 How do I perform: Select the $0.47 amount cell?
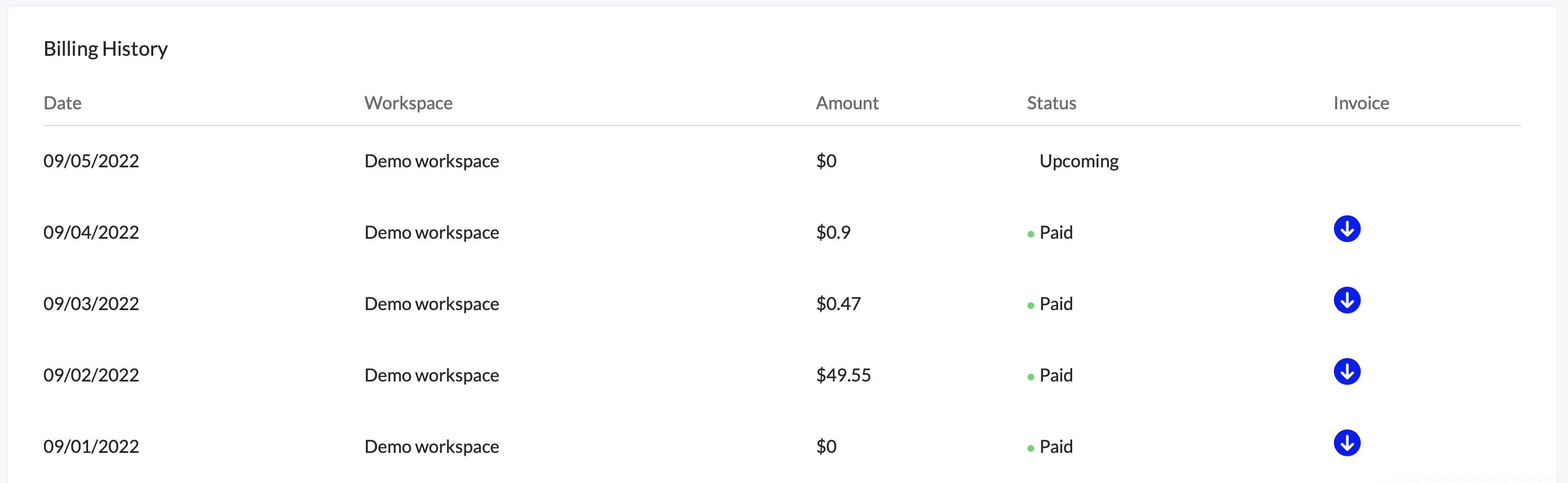pyautogui.click(x=838, y=303)
